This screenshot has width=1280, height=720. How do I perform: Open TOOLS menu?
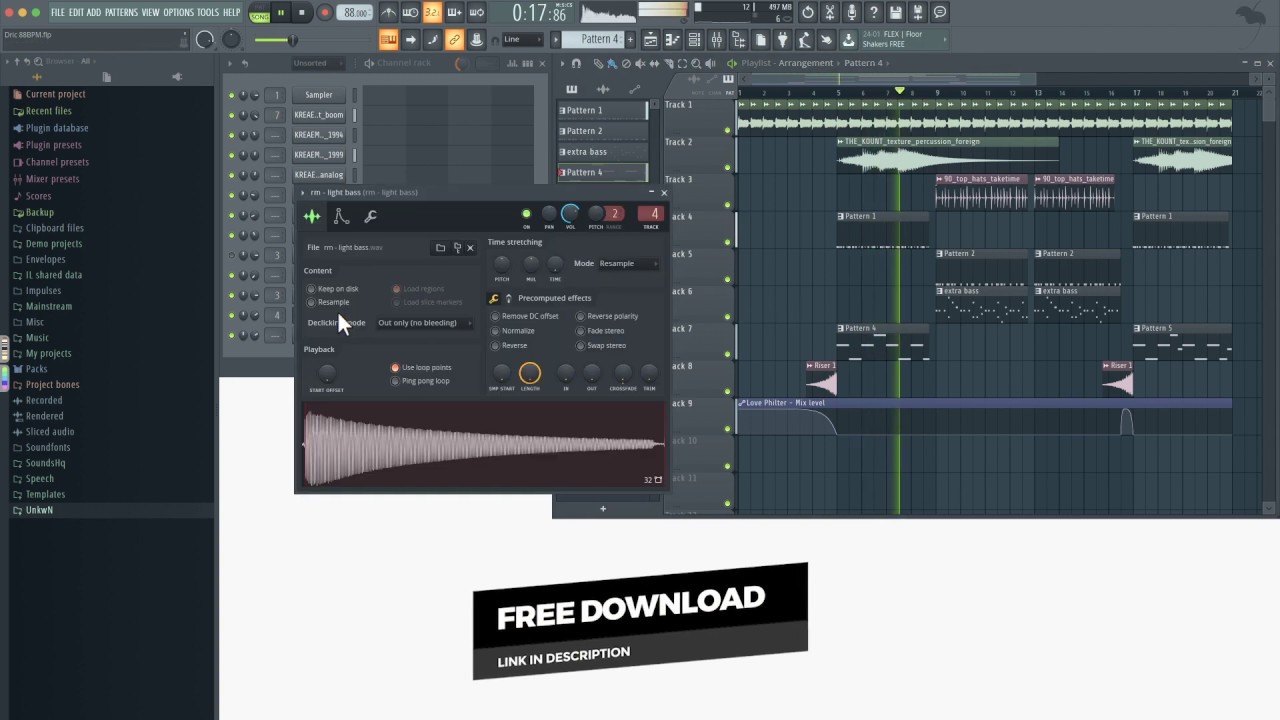(x=208, y=13)
